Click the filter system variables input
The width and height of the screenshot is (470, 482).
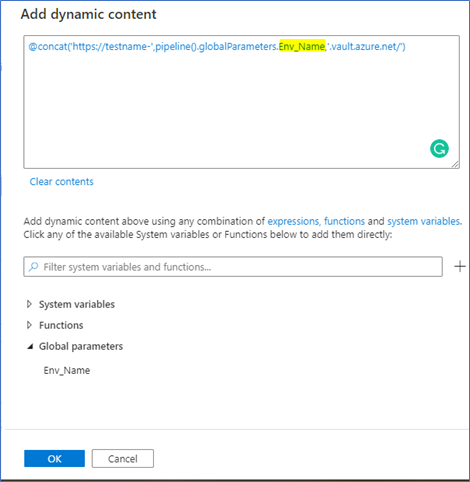(x=233, y=267)
